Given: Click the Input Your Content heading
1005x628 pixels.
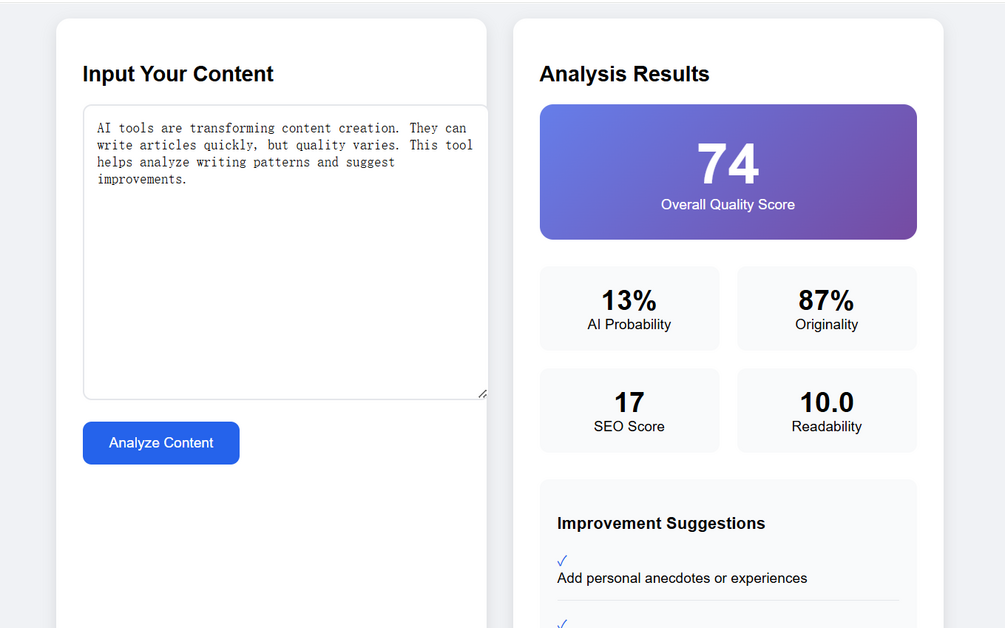Looking at the screenshot, I should pos(178,74).
